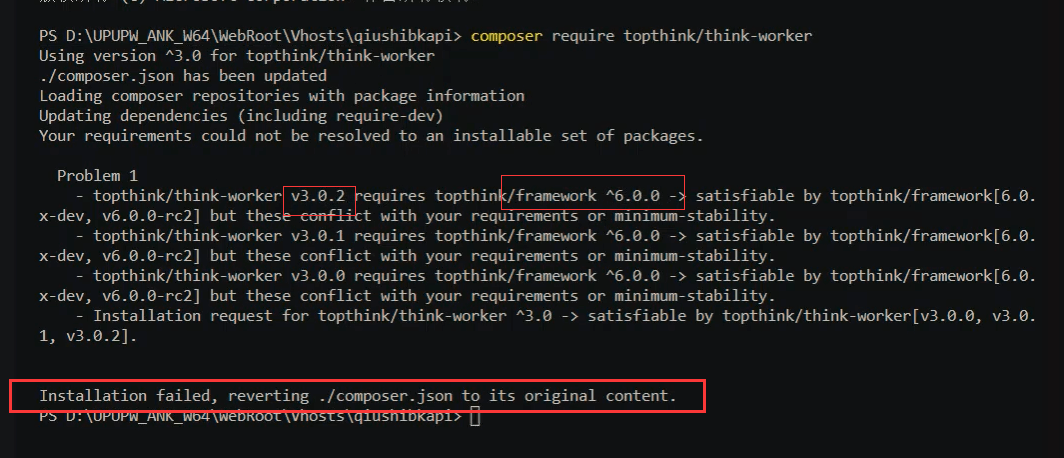This screenshot has height=458, width=1064.
Task: Click 'topthink/think-worker[v3.0.0, v3.0.' bracket text
Action: (x=879, y=316)
